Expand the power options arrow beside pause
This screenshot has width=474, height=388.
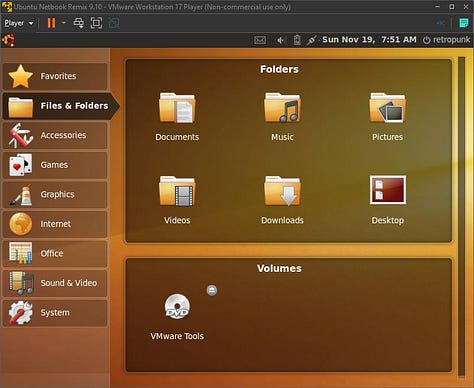click(64, 23)
